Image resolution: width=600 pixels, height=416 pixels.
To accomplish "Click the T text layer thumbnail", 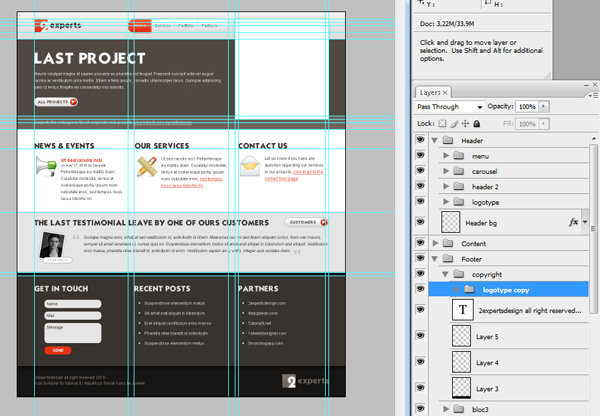I will point(463,310).
